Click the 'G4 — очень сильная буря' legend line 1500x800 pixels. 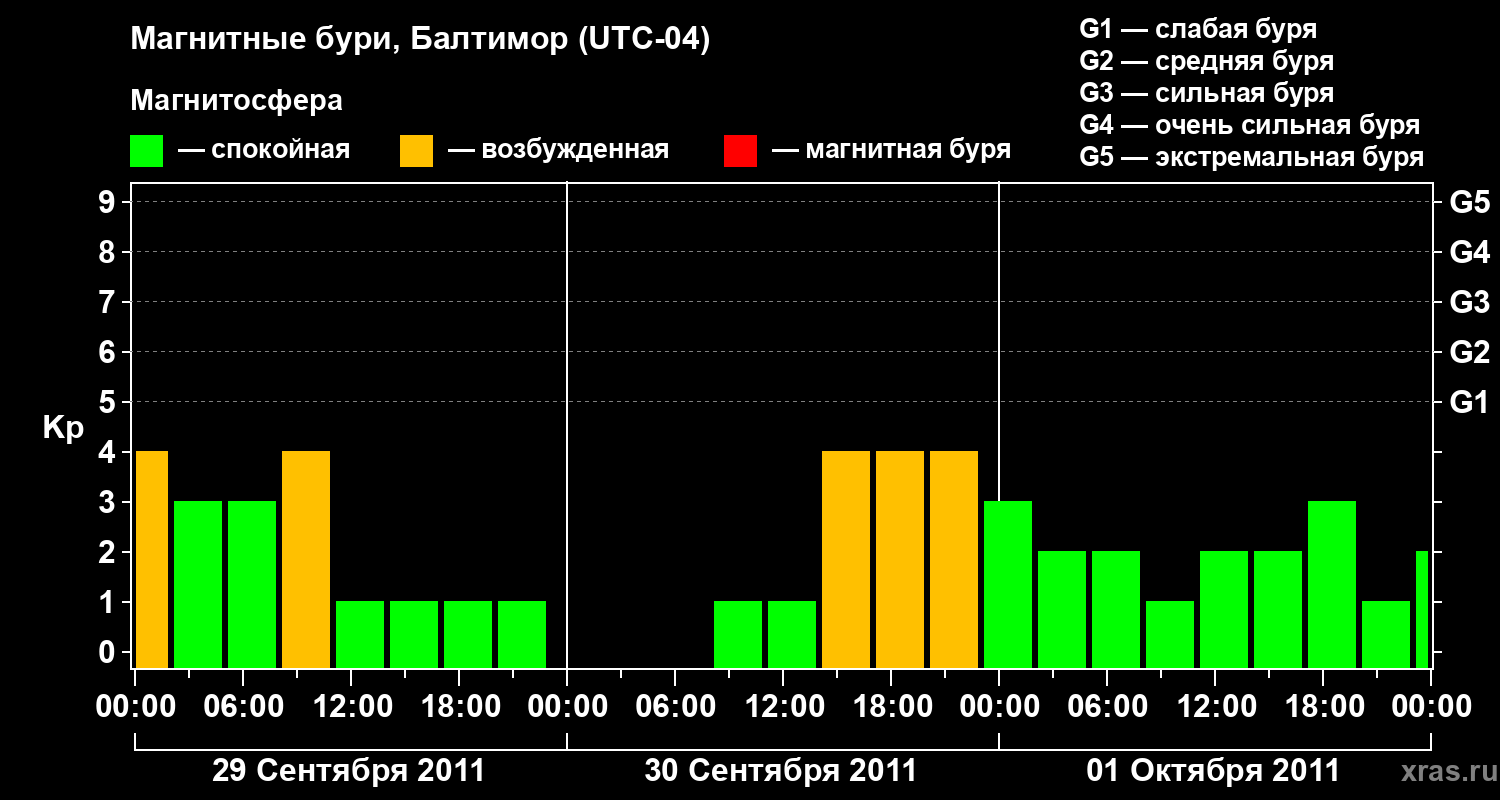1250,125
